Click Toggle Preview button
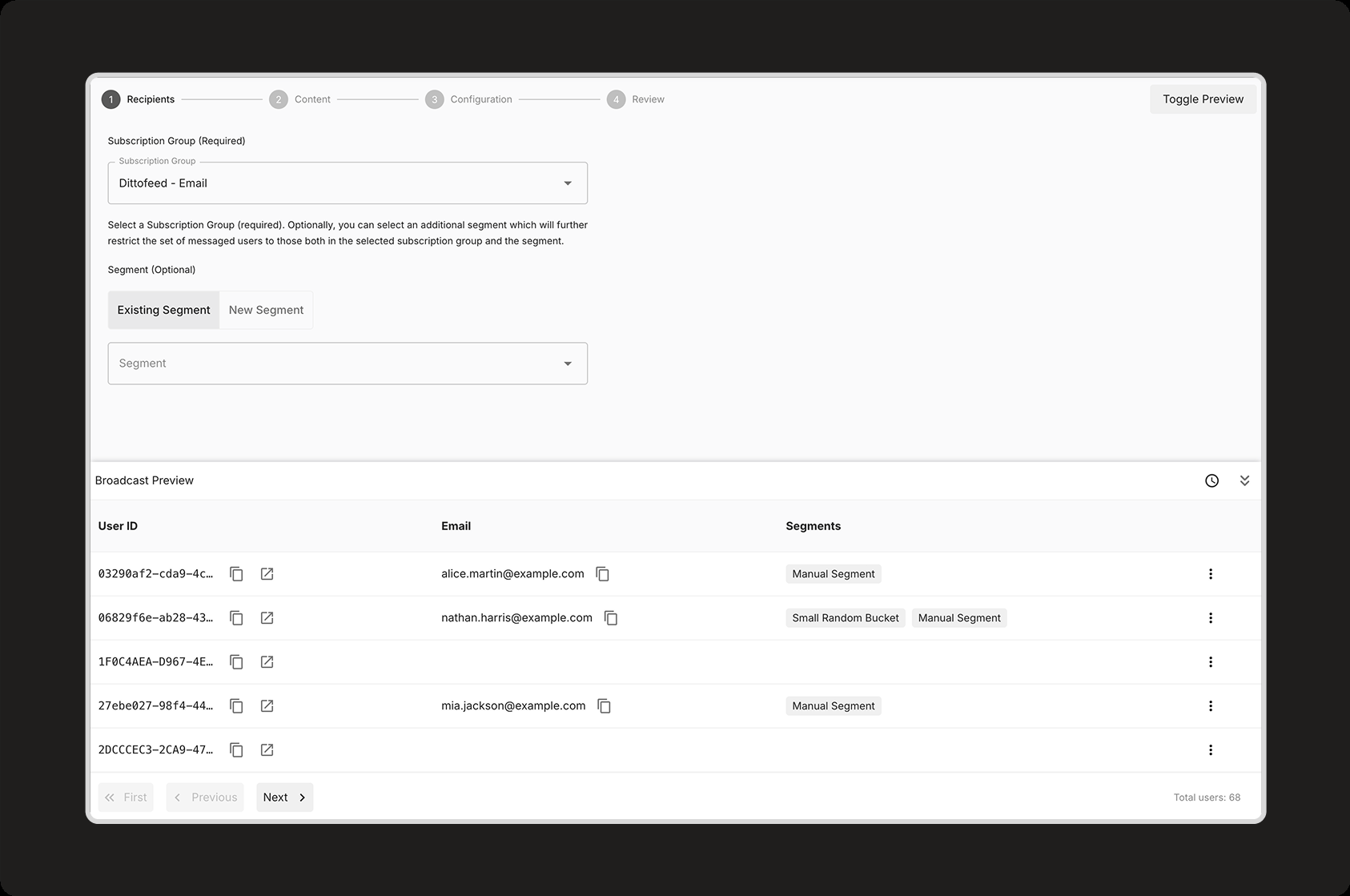The width and height of the screenshot is (1350, 896). pos(1203,99)
